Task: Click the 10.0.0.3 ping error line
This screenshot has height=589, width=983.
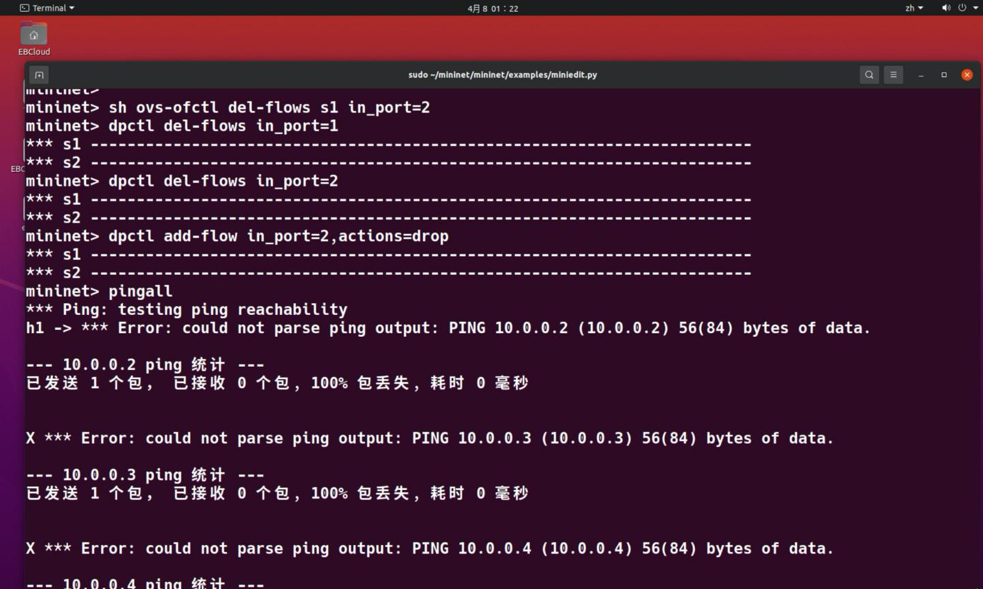Action: click(430, 438)
